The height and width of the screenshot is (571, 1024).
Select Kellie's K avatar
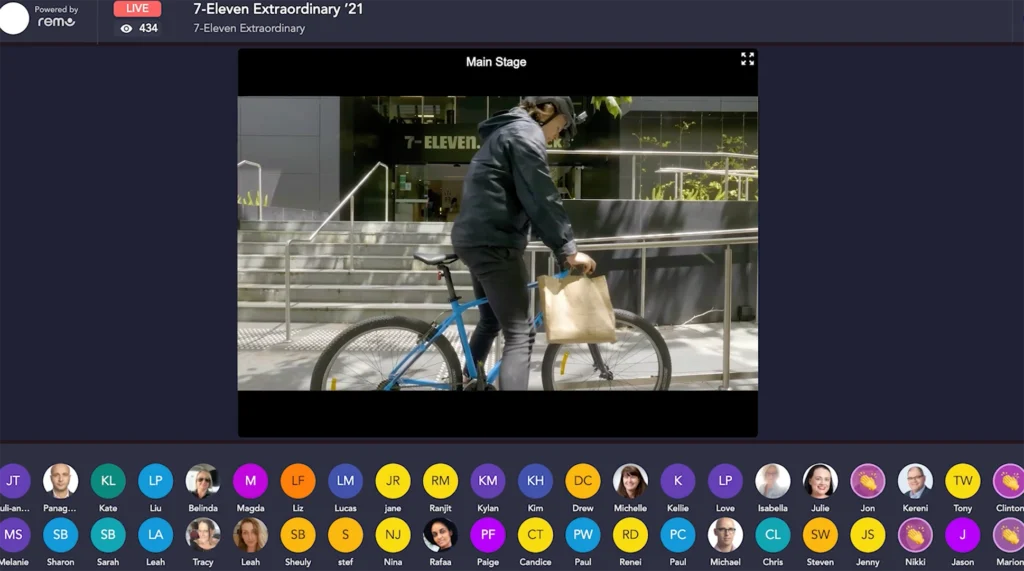(x=678, y=481)
